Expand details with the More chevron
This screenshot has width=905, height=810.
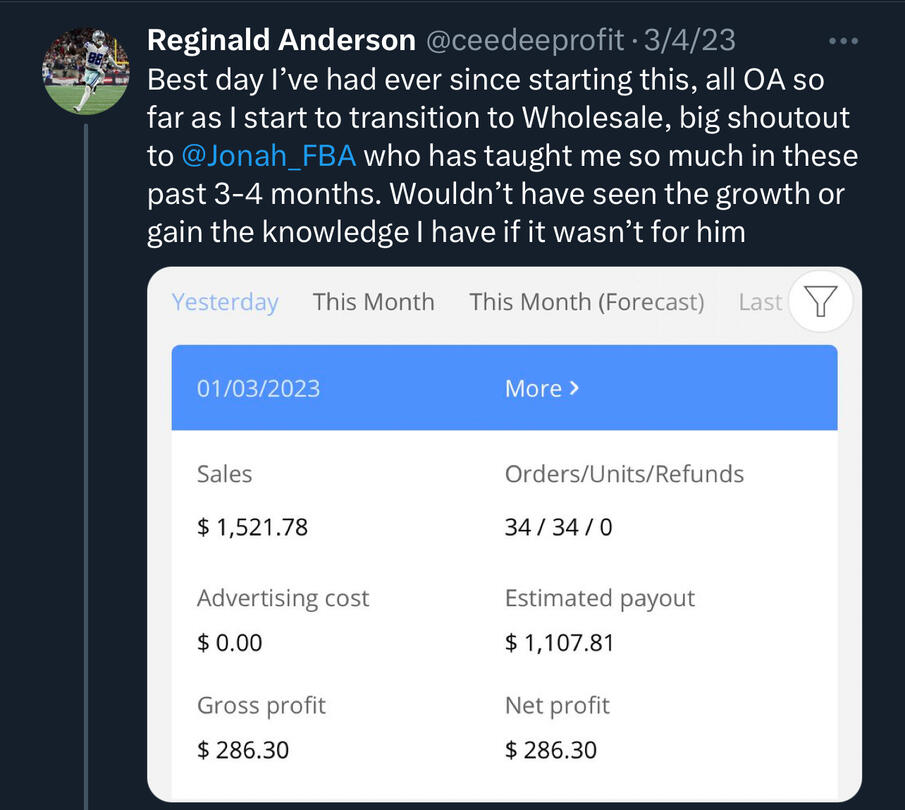542,388
